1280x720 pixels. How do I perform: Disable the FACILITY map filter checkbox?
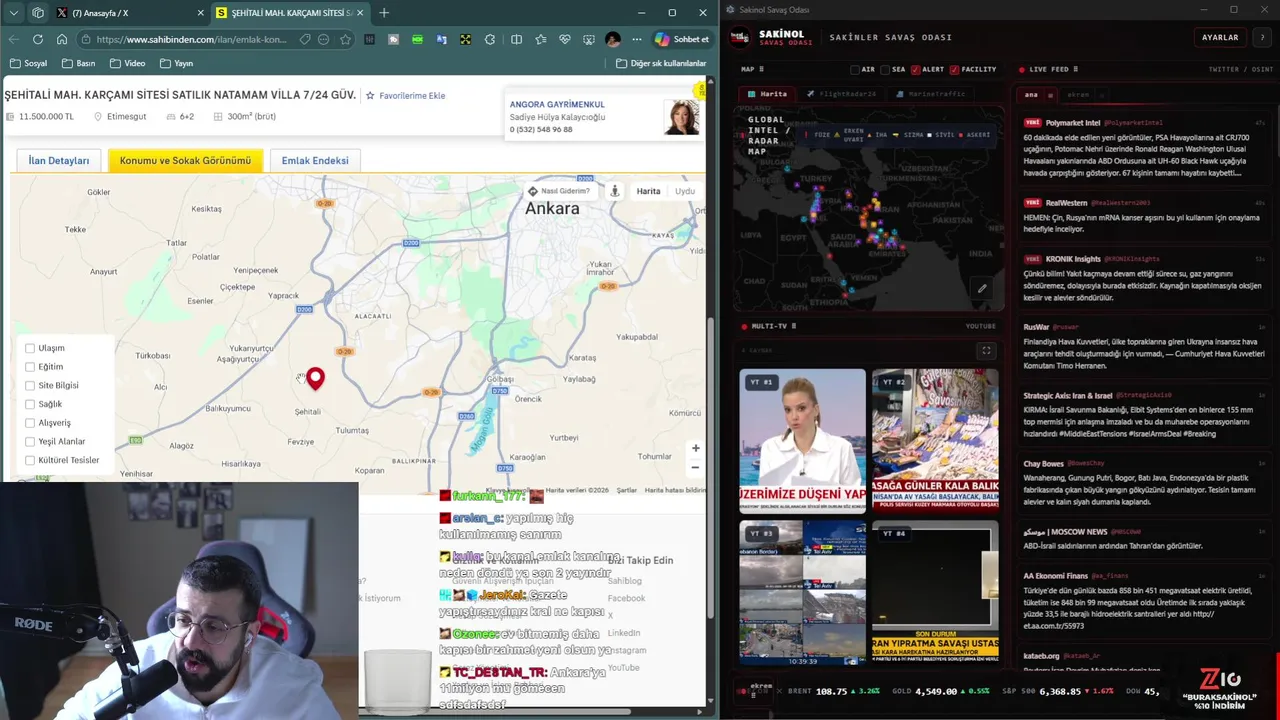pyautogui.click(x=955, y=70)
